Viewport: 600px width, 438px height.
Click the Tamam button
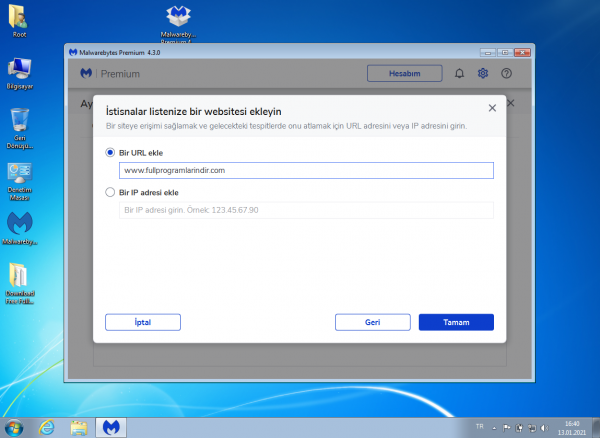click(455, 322)
